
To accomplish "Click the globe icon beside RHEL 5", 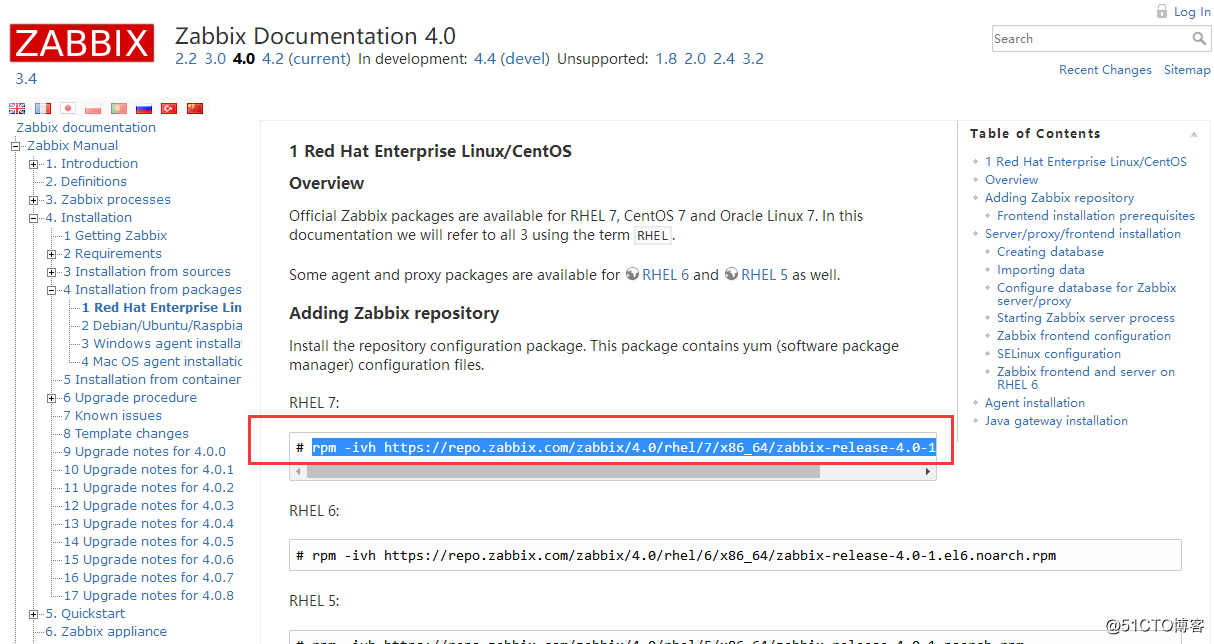I will tap(731, 274).
